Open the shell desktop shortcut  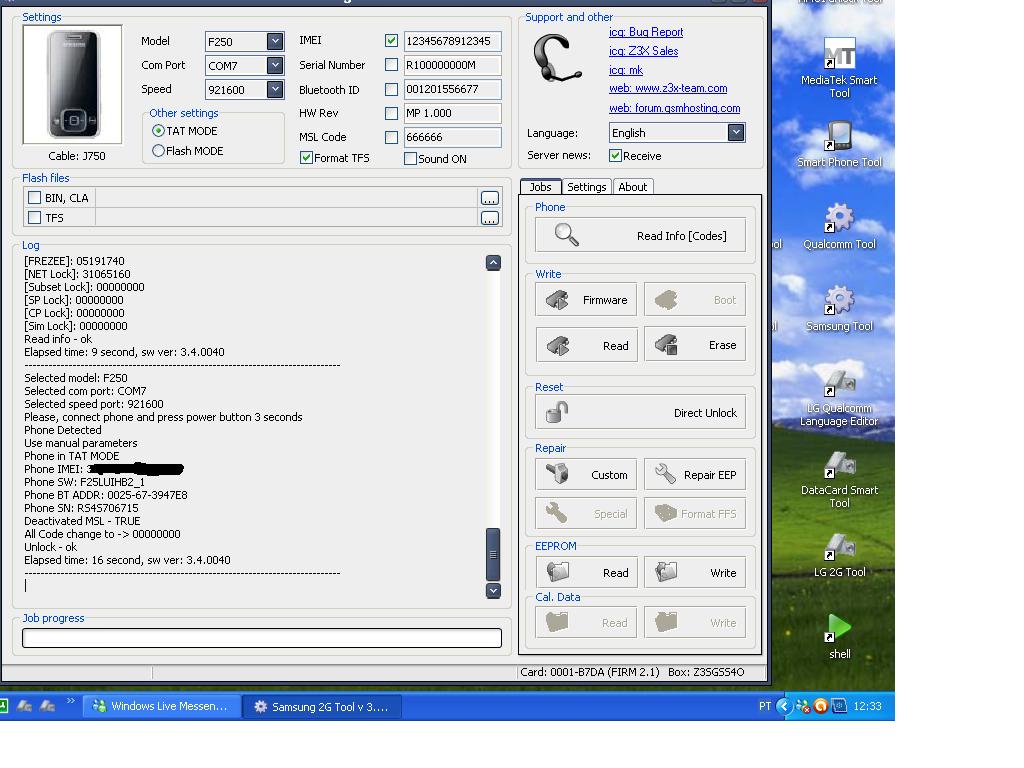point(839,636)
